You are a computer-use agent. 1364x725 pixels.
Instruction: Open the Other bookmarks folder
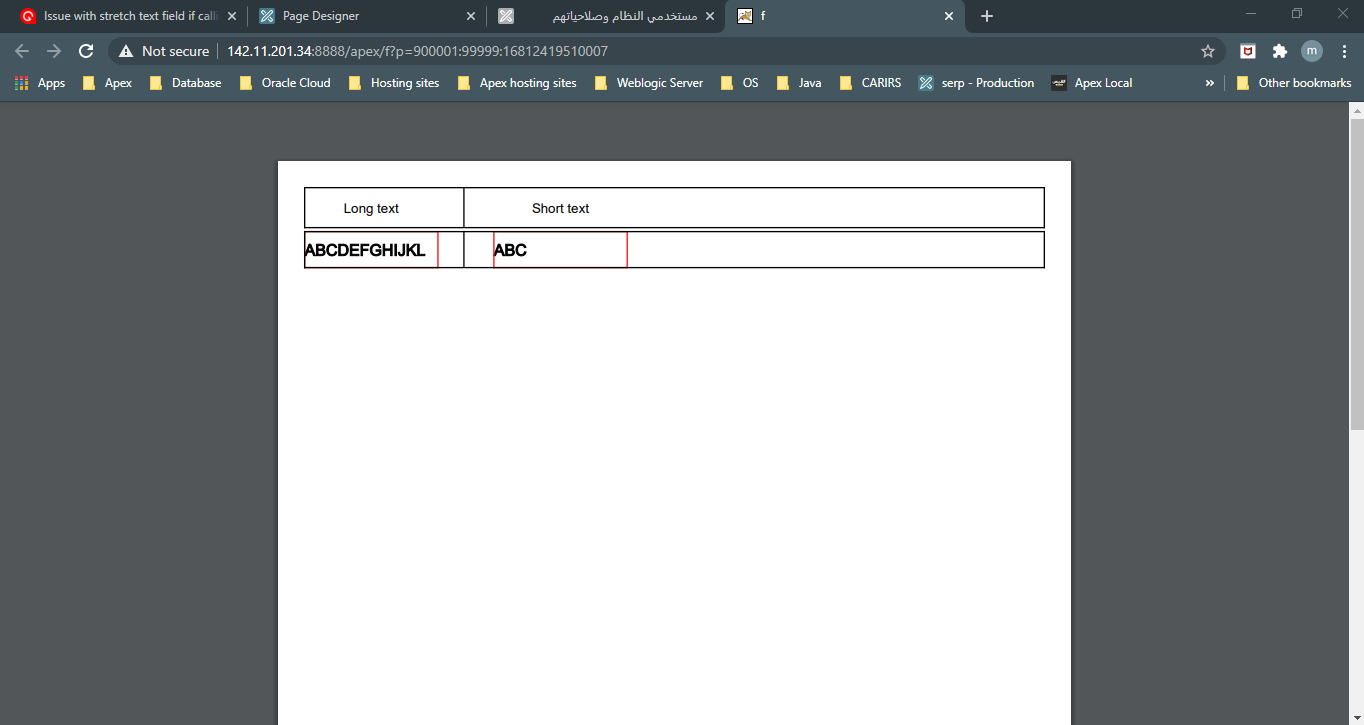tap(1294, 83)
